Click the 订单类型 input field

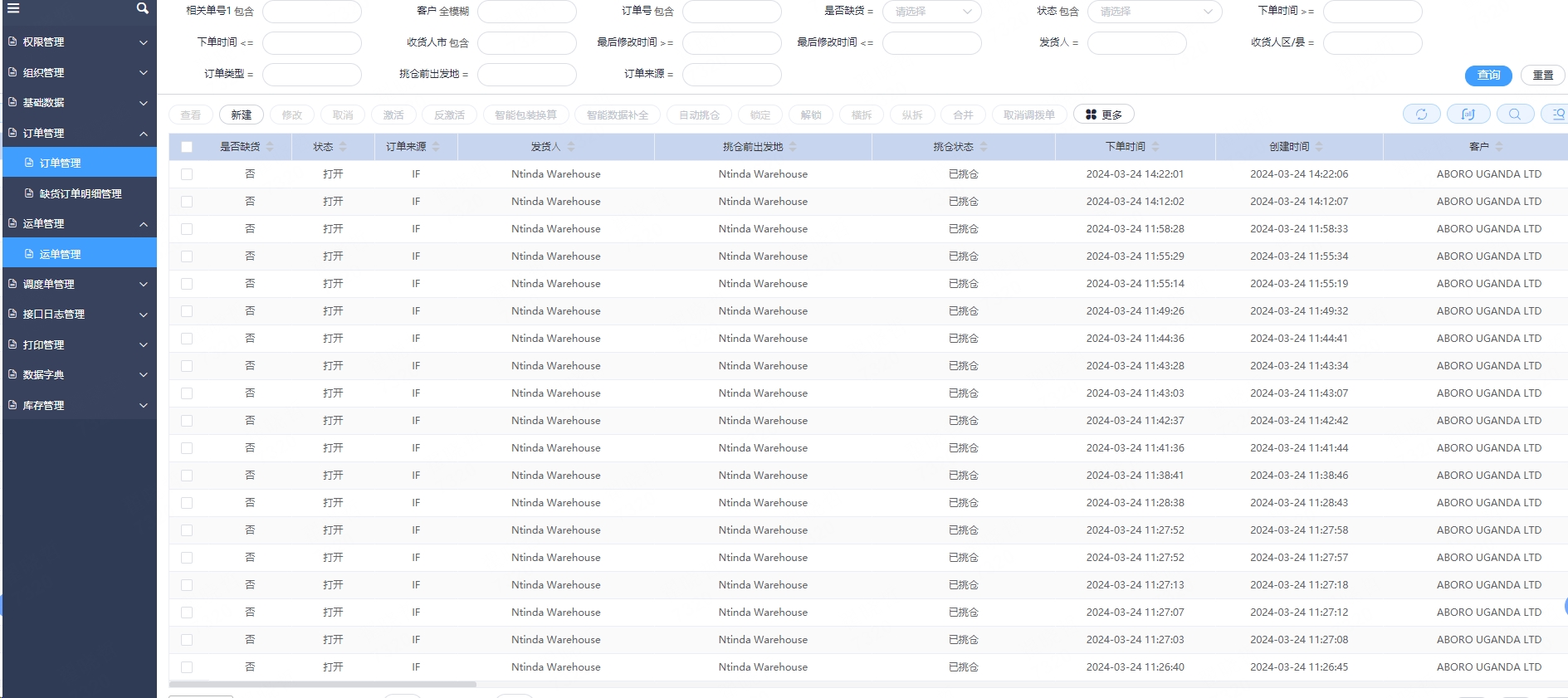pos(311,75)
